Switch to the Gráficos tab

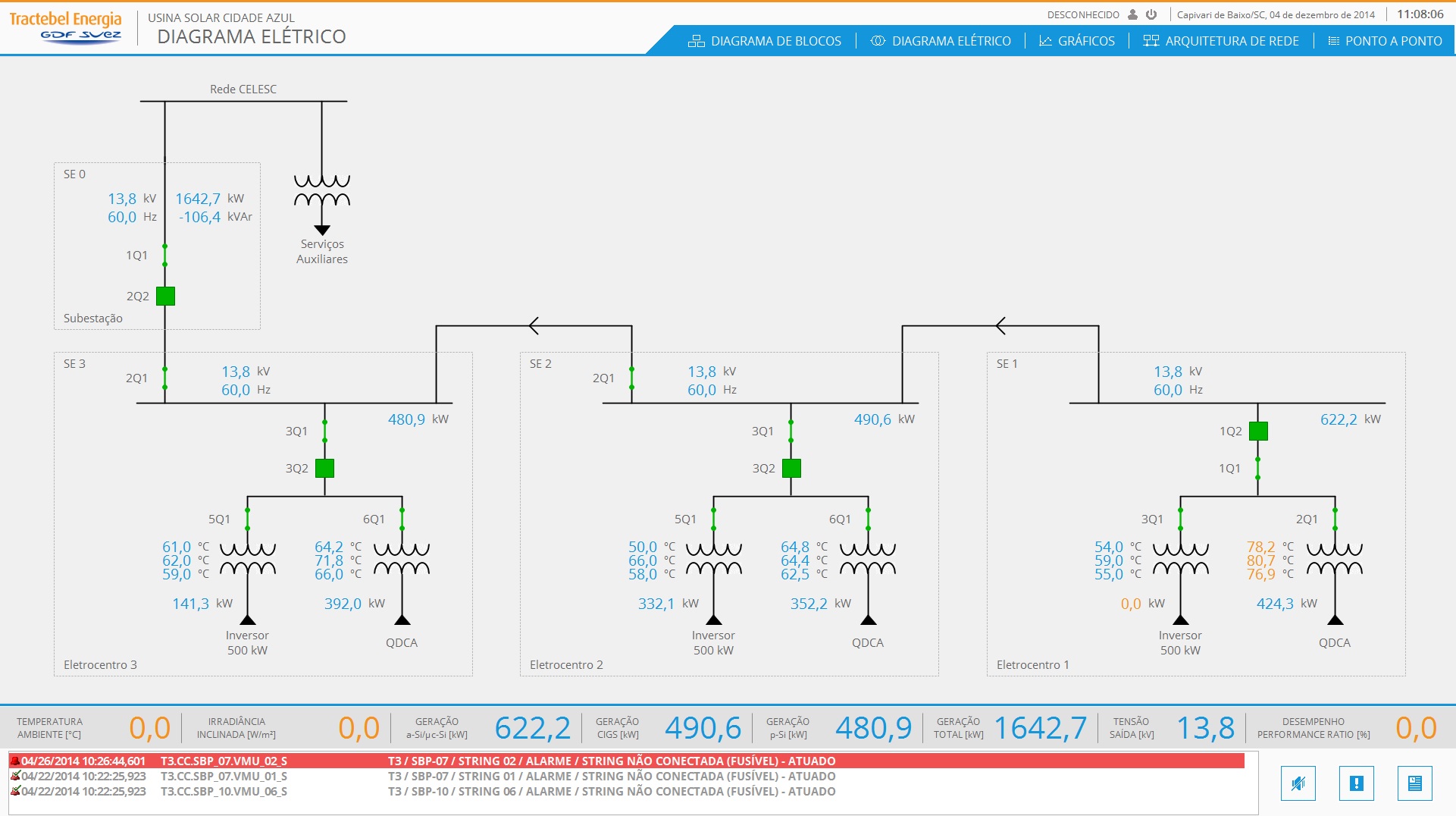(1077, 41)
